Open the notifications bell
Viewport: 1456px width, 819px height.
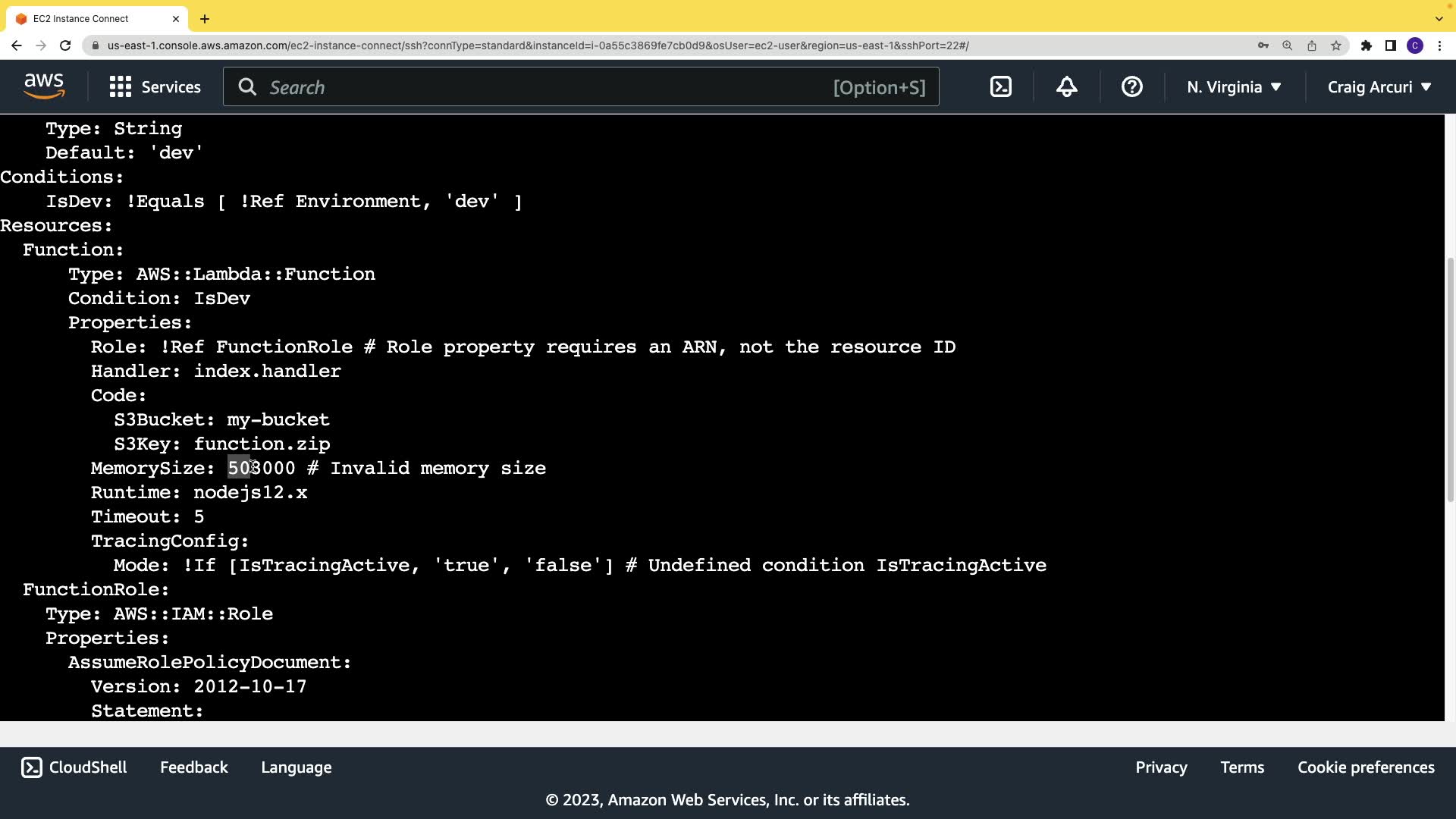(1066, 87)
